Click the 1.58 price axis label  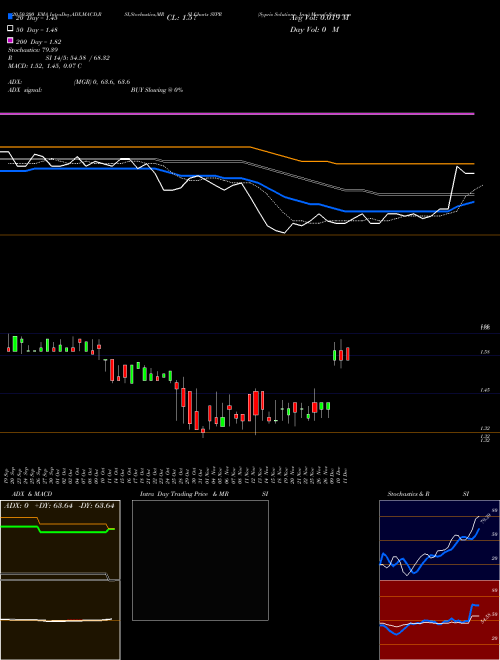[x=484, y=352]
